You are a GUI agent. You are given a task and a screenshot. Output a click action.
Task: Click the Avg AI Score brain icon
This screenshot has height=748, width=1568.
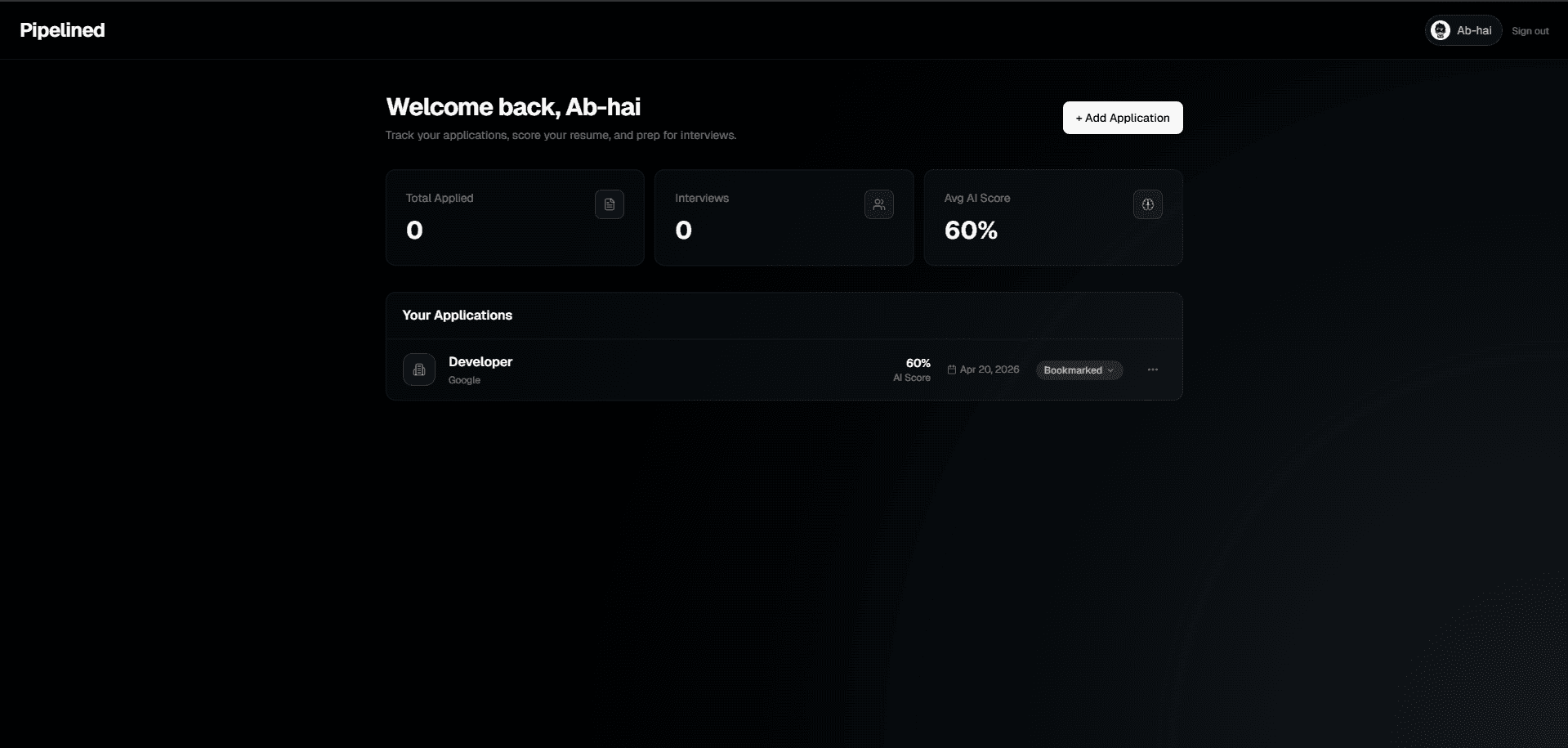pyautogui.click(x=1148, y=204)
